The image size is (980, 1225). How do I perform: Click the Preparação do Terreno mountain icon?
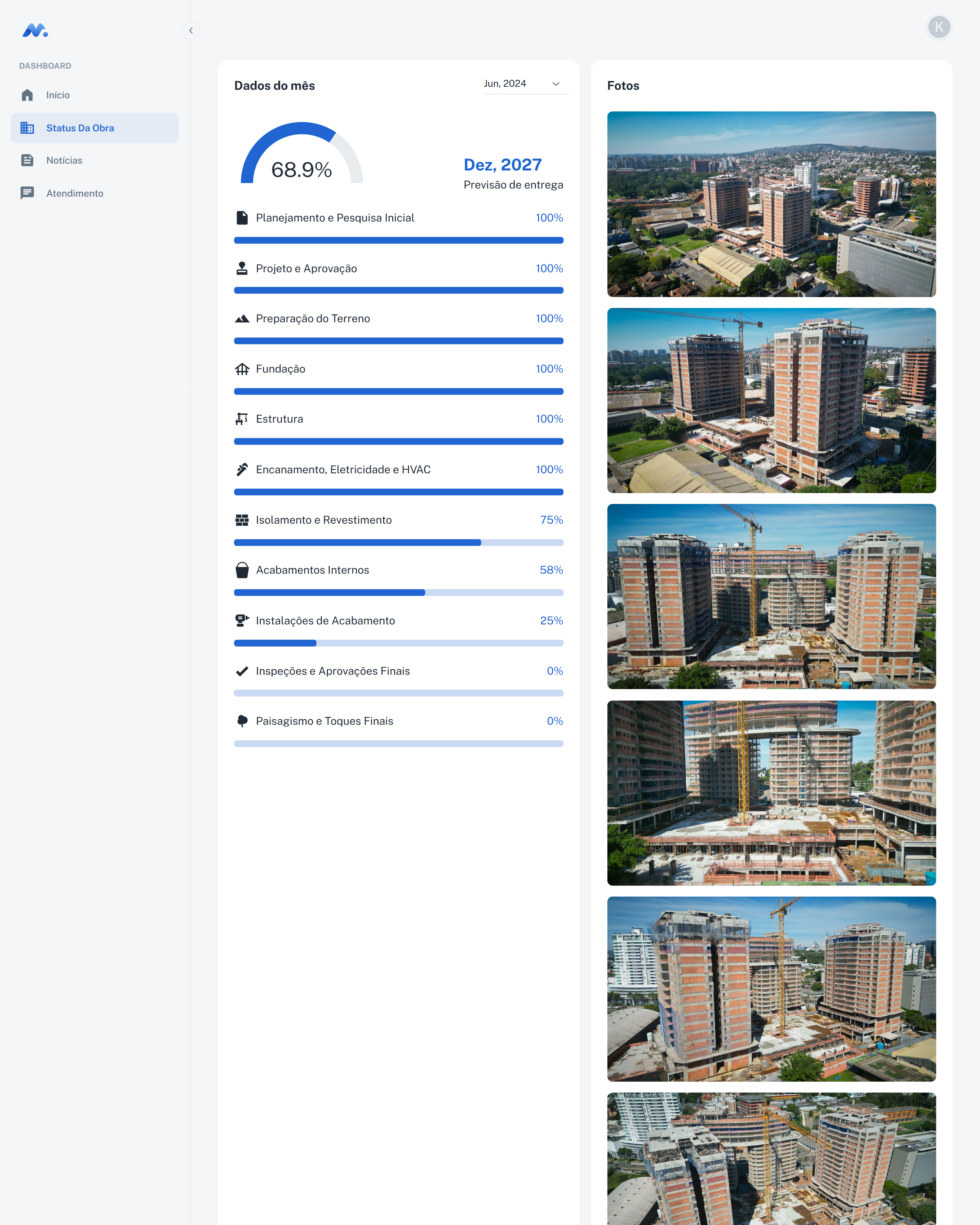click(242, 319)
